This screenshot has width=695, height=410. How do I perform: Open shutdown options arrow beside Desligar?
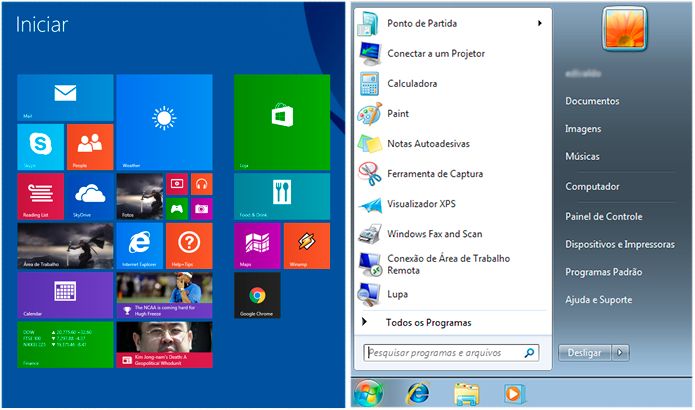(x=620, y=353)
